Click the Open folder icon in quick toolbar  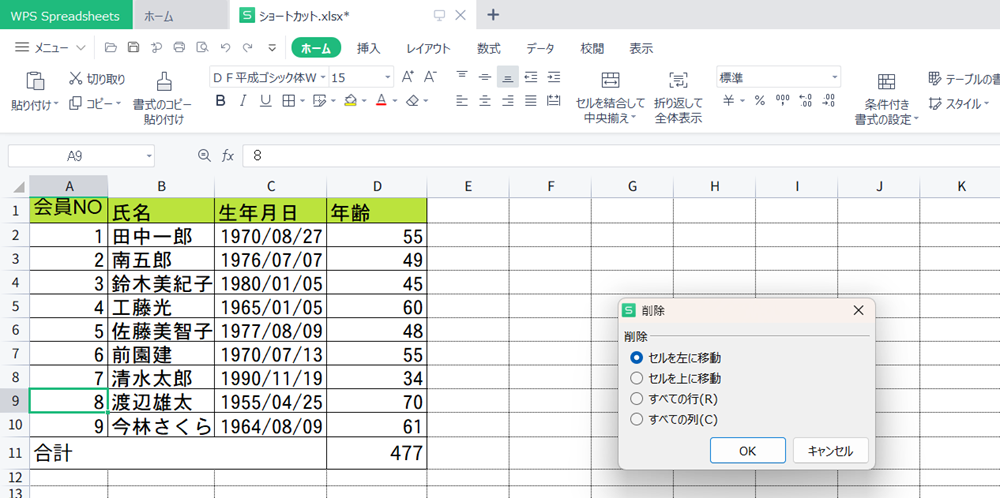click(x=111, y=47)
